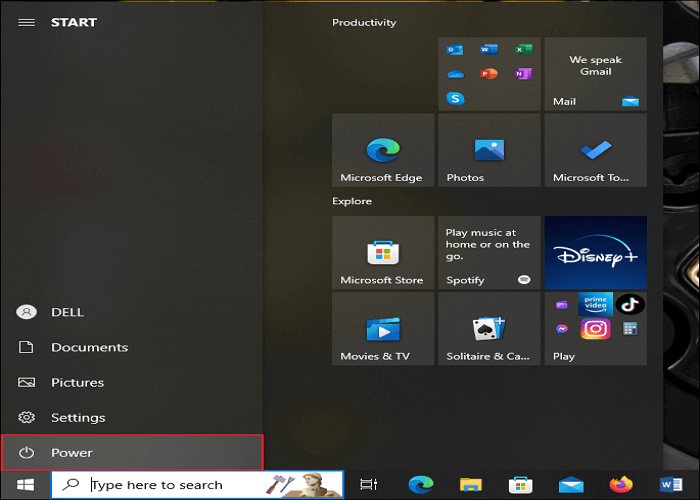Open OneNote icon in Office tile
The width and height of the screenshot is (700, 500).
coord(523,73)
